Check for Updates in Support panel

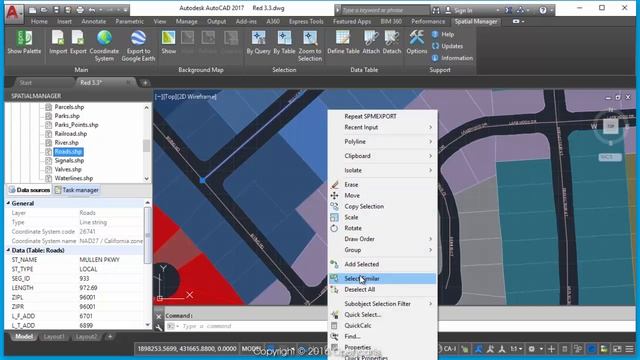pyautogui.click(x=448, y=46)
